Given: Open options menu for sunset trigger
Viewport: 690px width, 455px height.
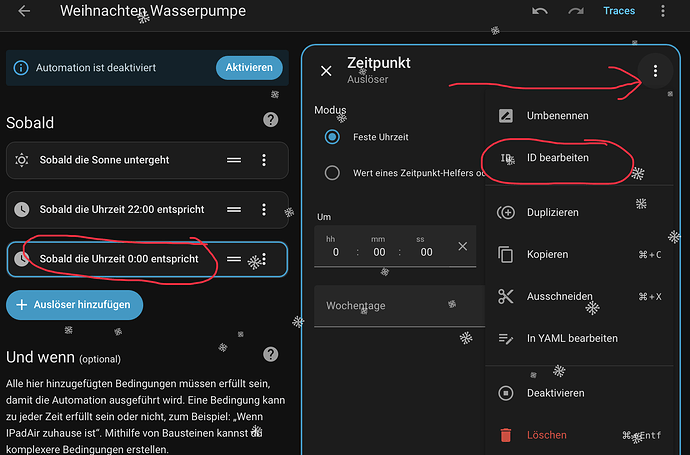Looking at the screenshot, I should 264,160.
